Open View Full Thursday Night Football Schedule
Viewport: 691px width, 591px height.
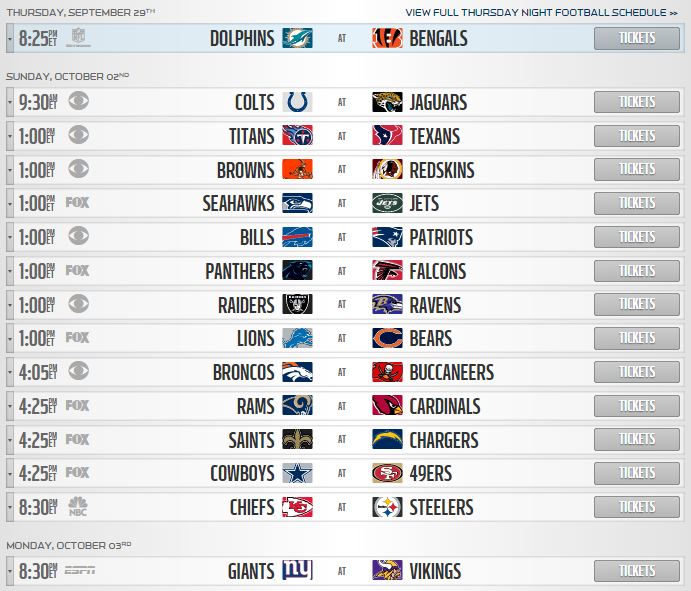(542, 13)
